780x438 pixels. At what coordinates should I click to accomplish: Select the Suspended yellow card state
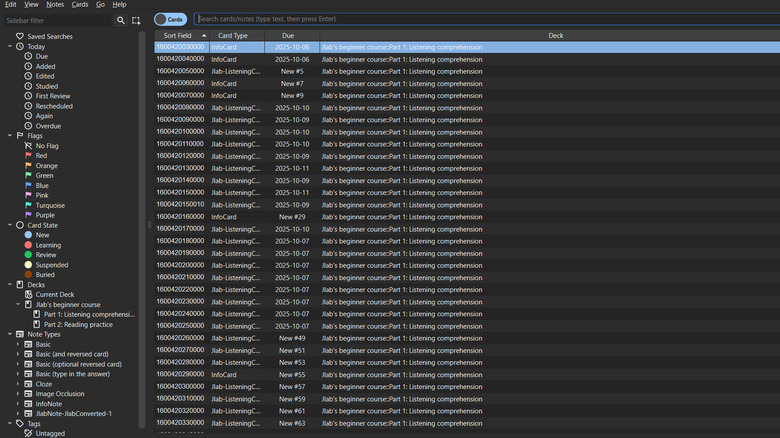[57, 265]
